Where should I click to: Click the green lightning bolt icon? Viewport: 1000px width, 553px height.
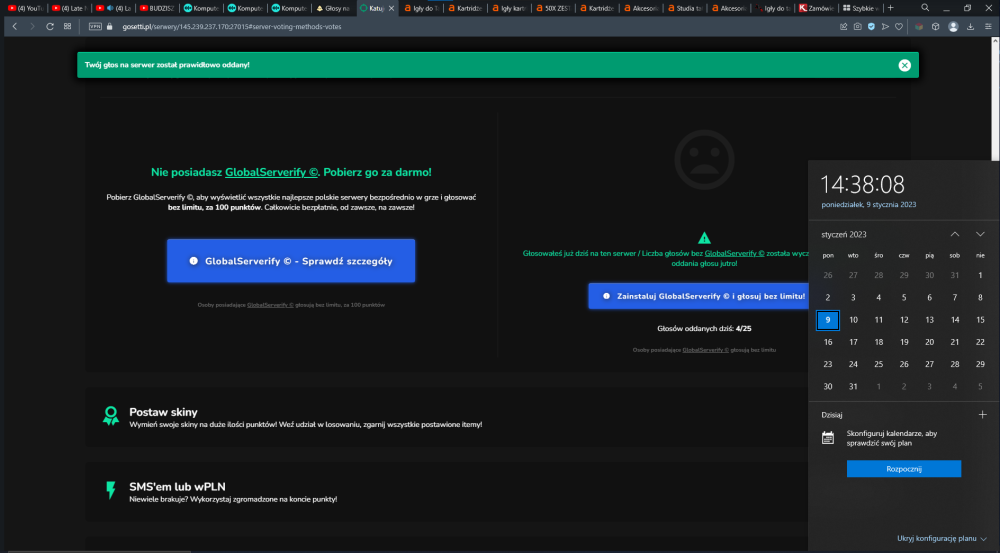click(x=111, y=490)
